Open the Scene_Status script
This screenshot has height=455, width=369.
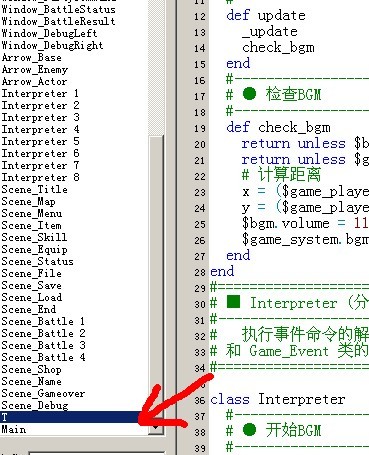click(x=37, y=261)
